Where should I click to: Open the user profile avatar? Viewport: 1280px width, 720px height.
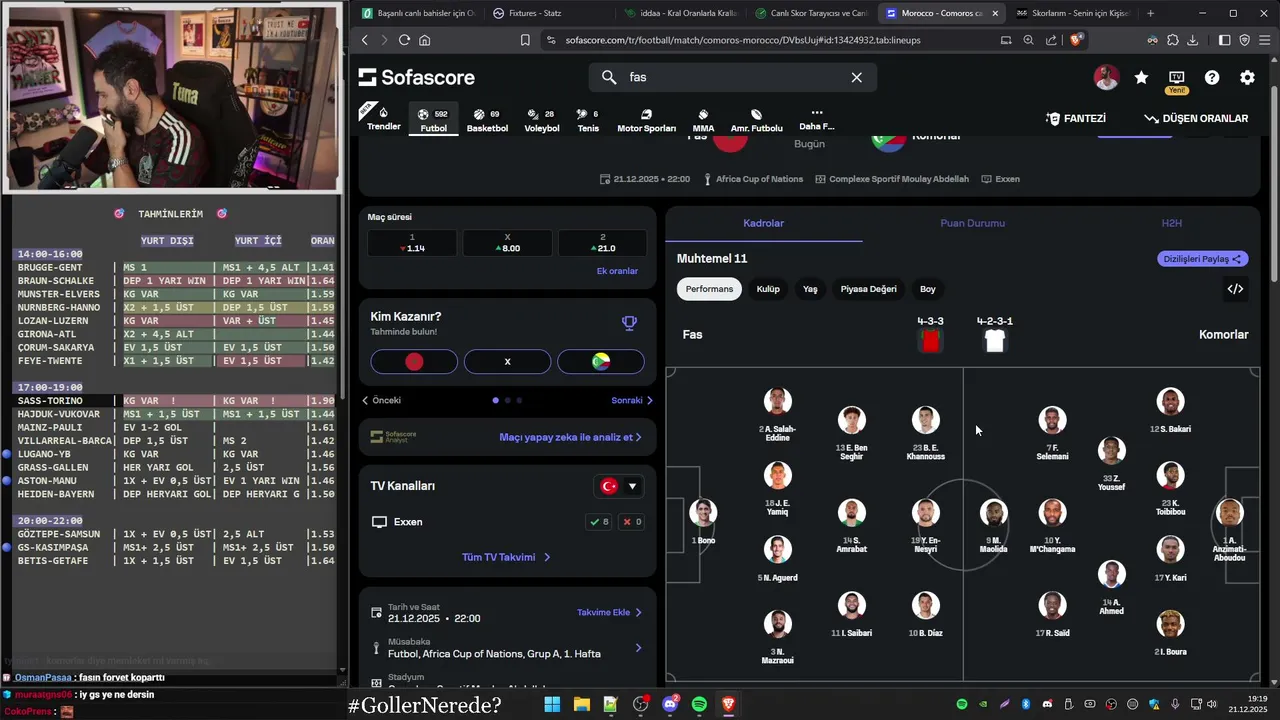[1106, 77]
